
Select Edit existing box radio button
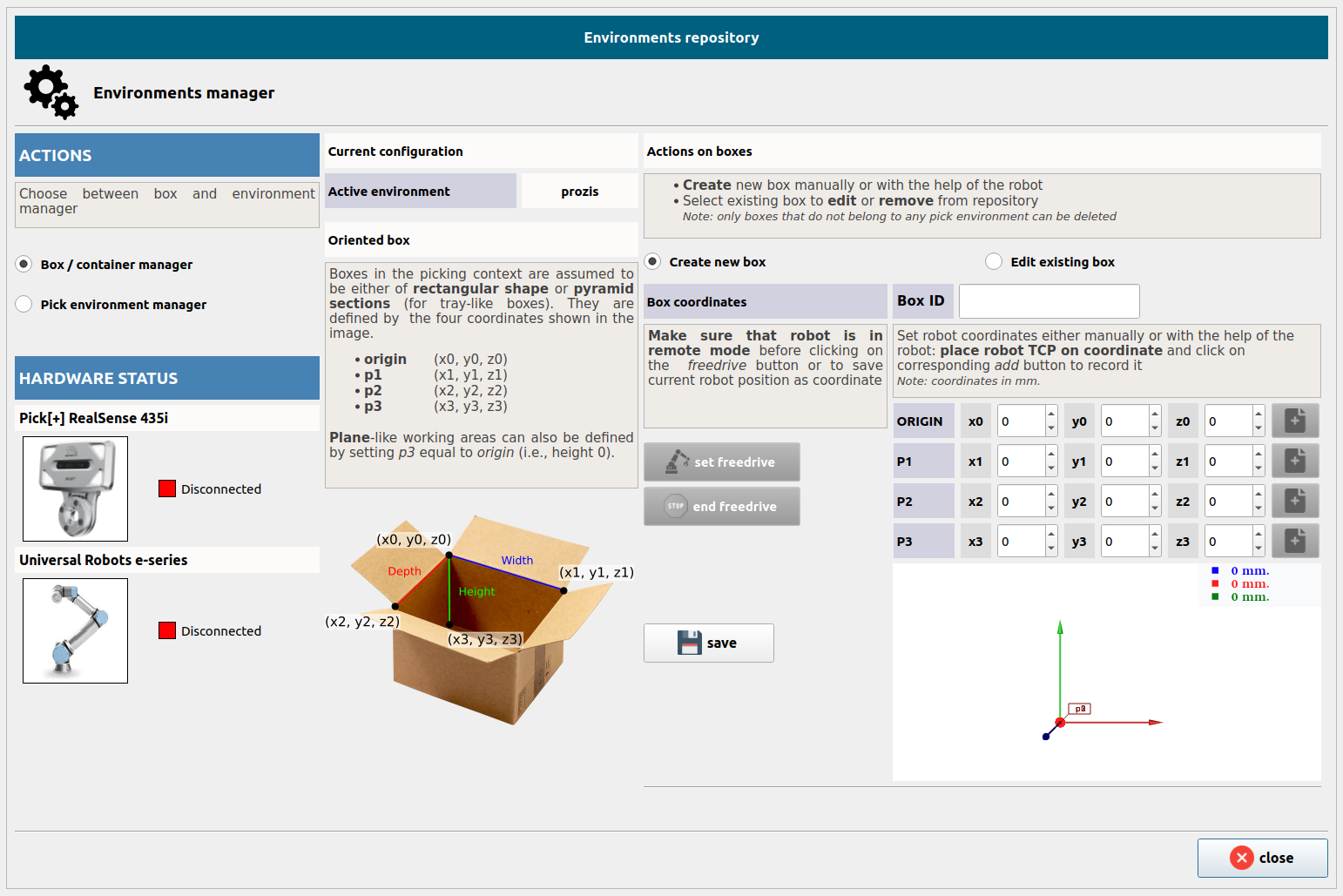pos(994,261)
